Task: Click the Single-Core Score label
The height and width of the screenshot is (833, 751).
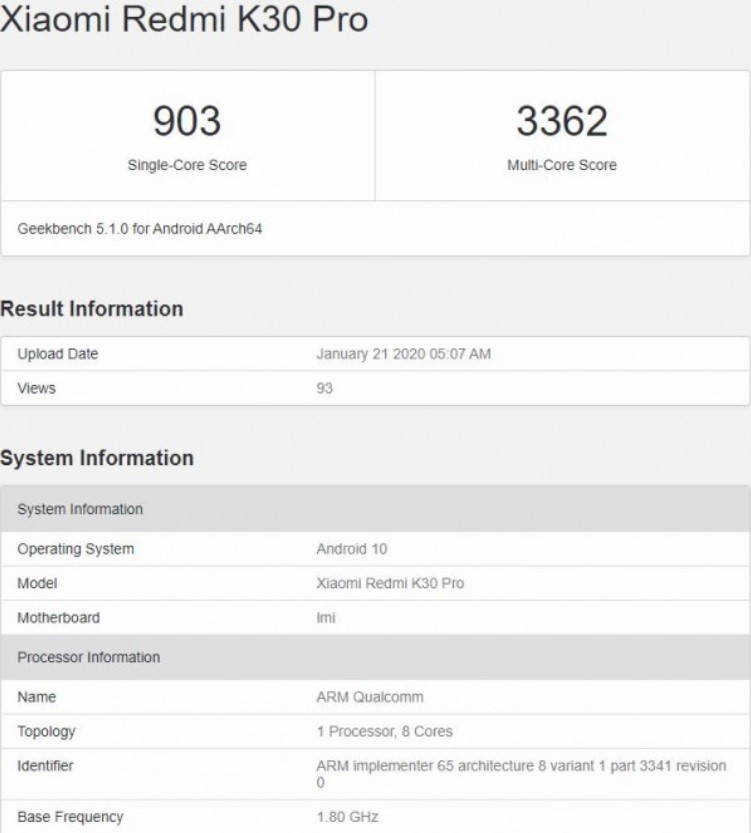Action: (187, 165)
